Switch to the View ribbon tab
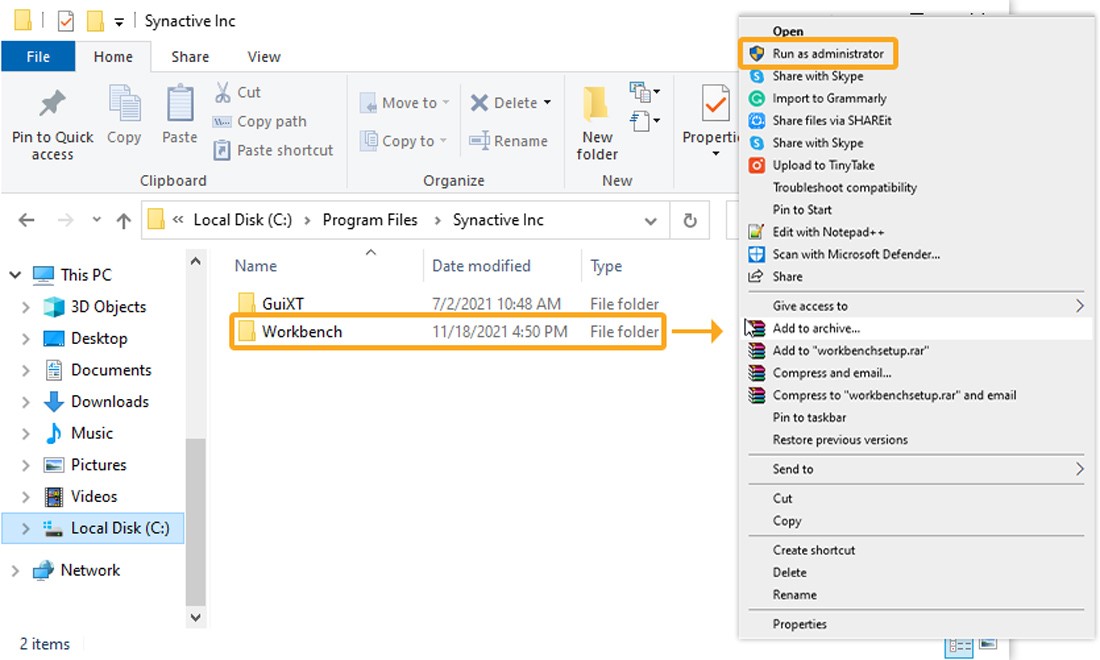 (264, 57)
